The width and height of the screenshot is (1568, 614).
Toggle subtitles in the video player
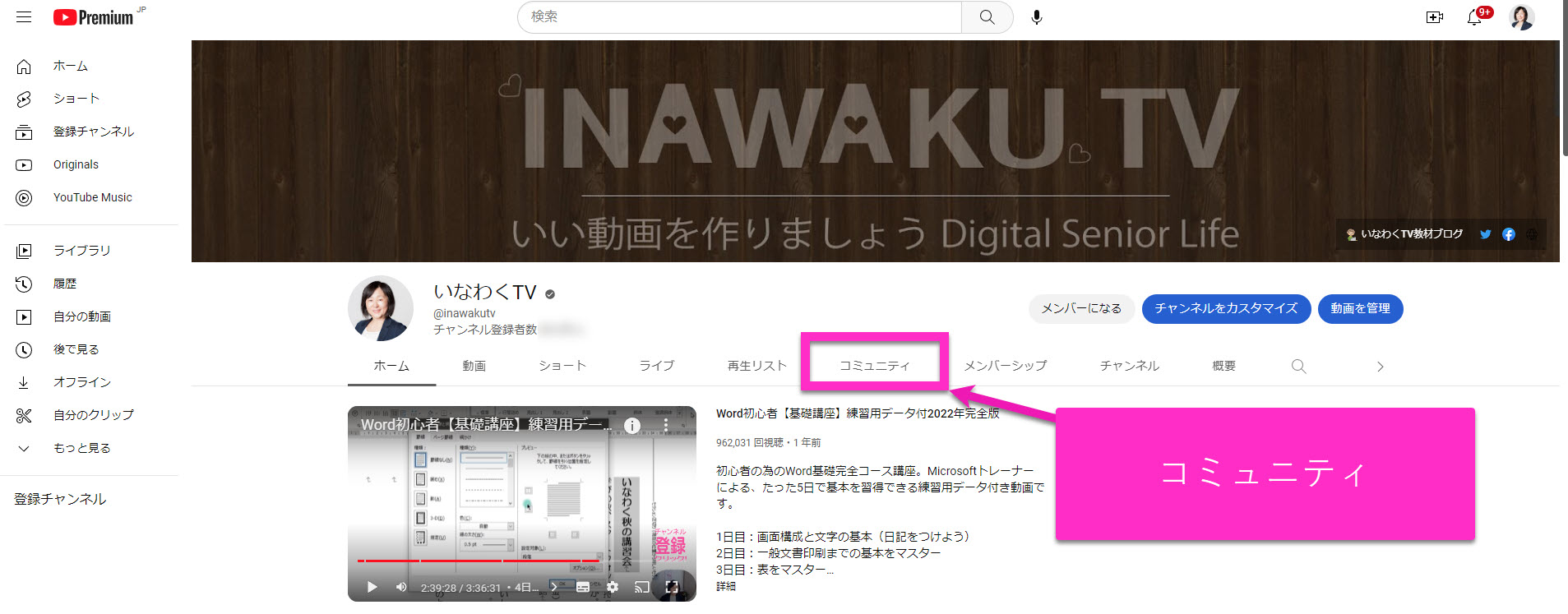(x=582, y=587)
